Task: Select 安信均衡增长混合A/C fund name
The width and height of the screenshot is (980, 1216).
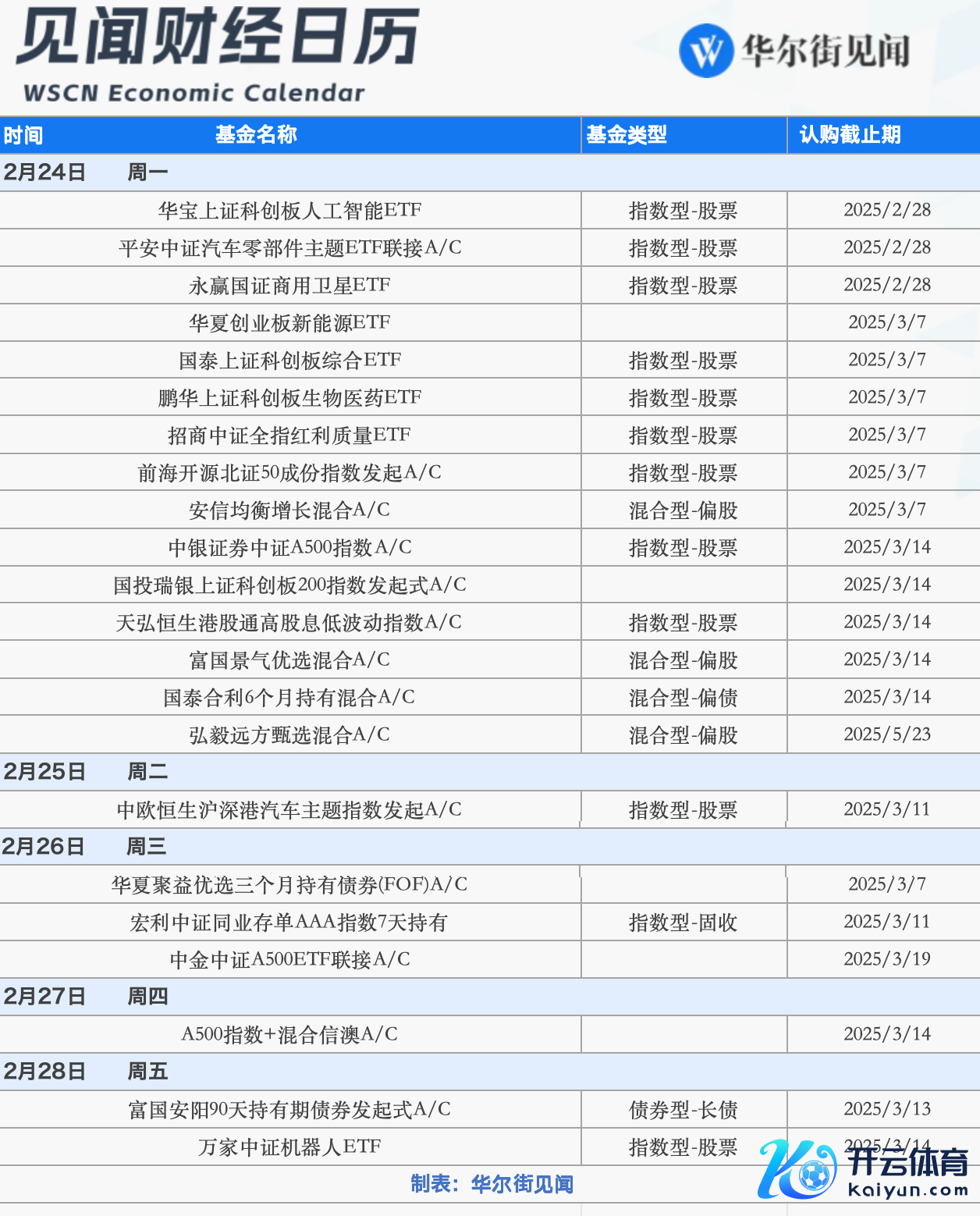Action: click(x=289, y=510)
